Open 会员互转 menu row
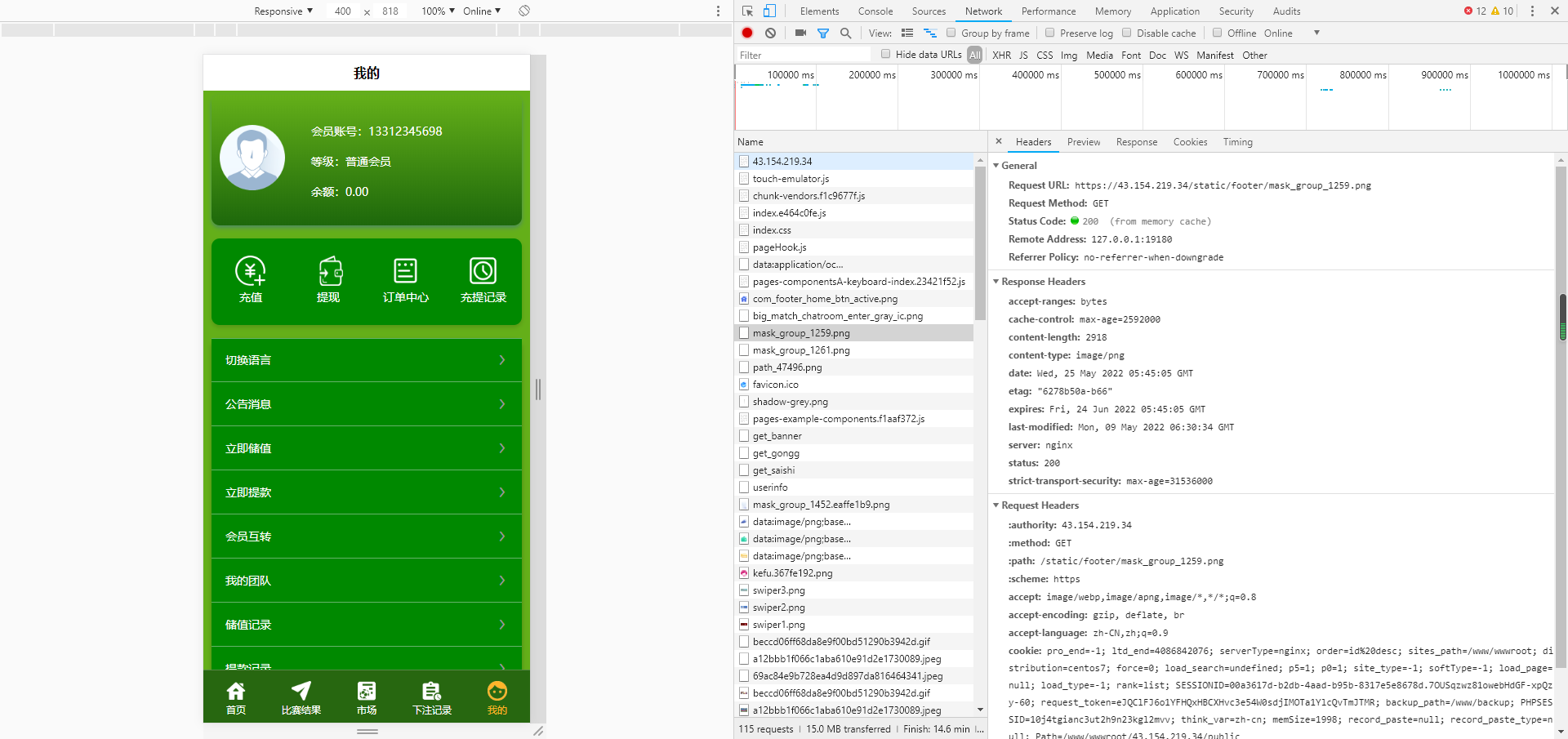1568x739 pixels. coord(367,536)
